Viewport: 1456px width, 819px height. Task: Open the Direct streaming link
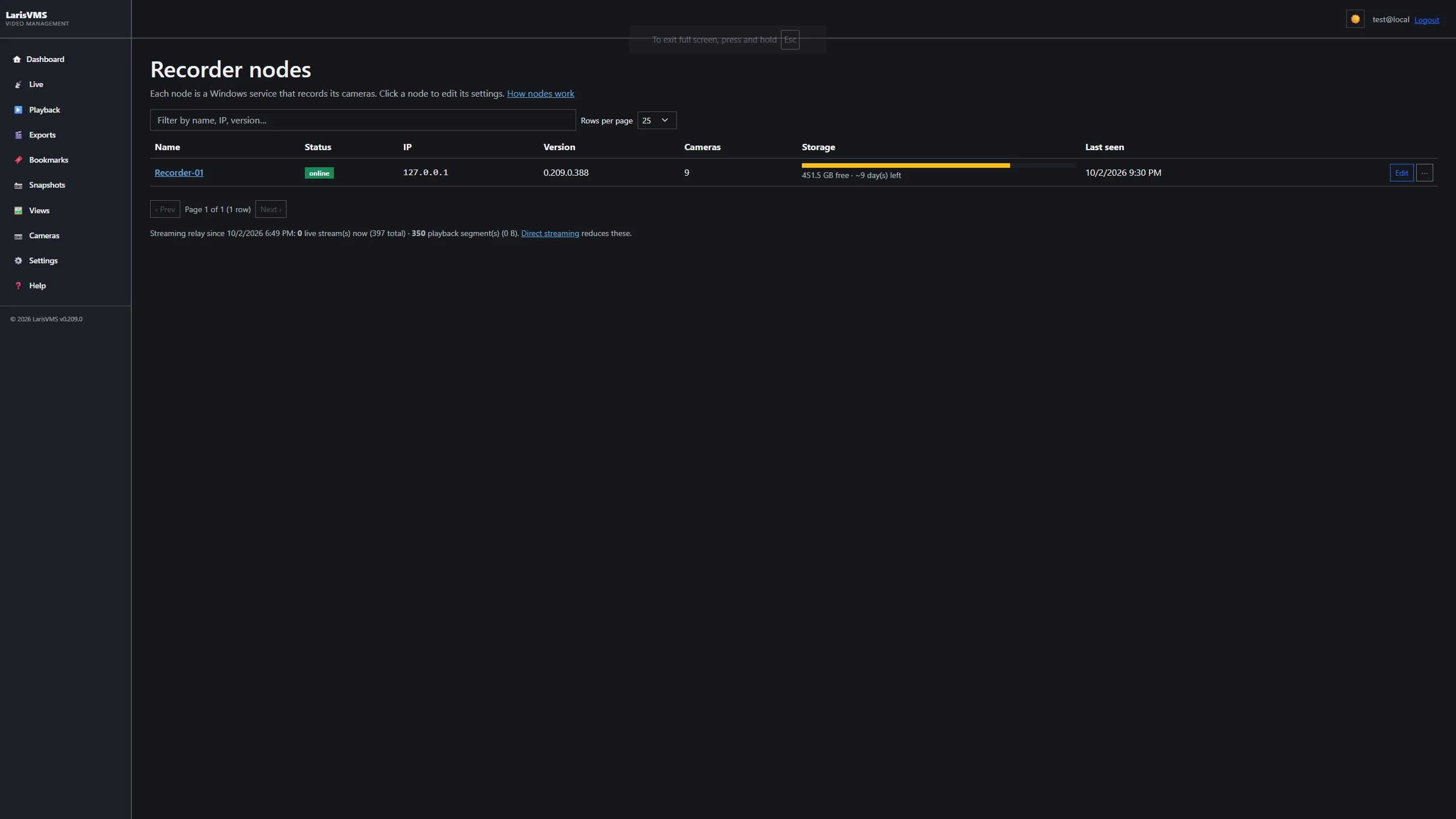[x=550, y=234]
